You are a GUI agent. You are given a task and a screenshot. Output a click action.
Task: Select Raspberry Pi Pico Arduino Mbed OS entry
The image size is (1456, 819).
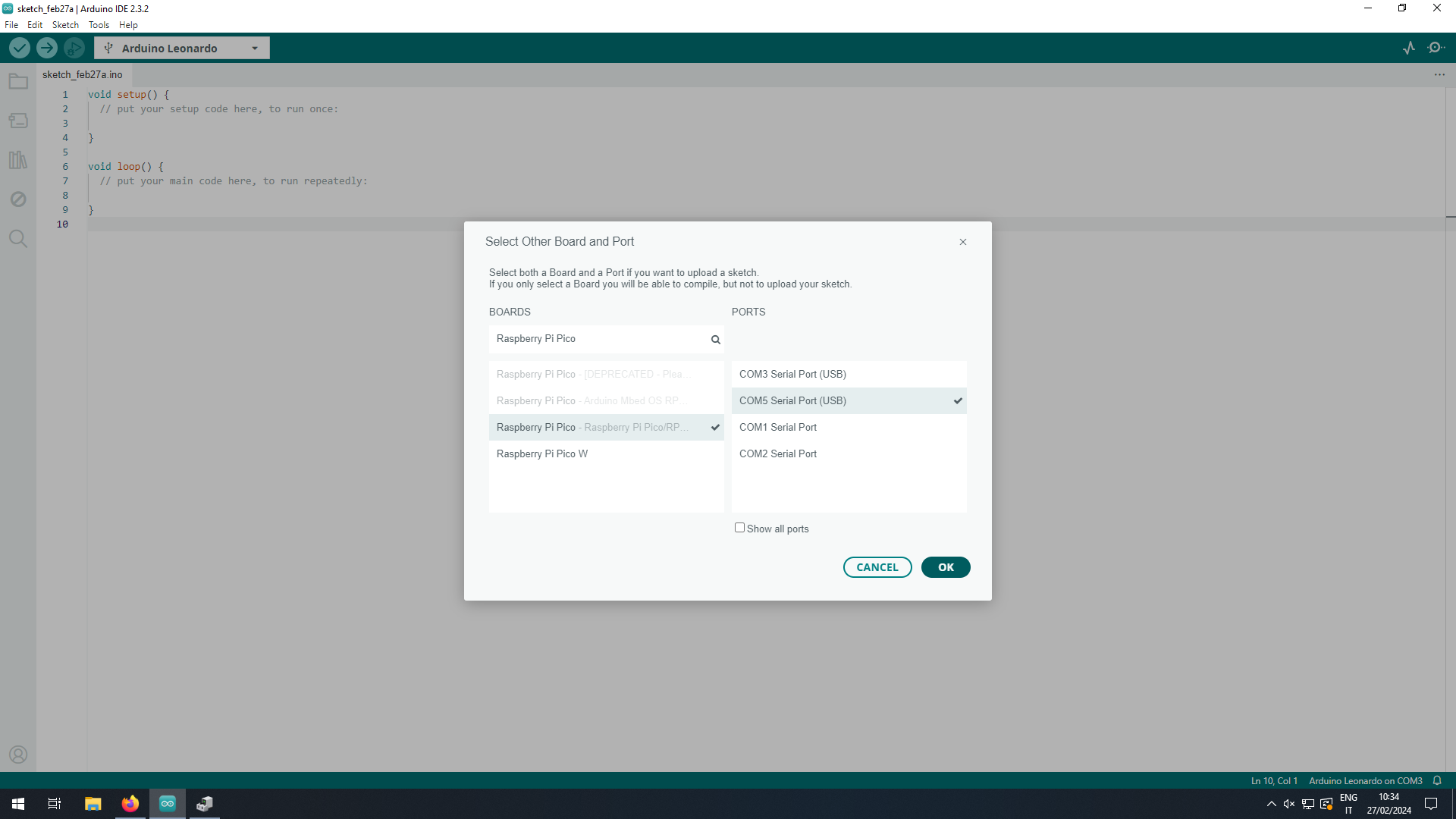point(606,400)
